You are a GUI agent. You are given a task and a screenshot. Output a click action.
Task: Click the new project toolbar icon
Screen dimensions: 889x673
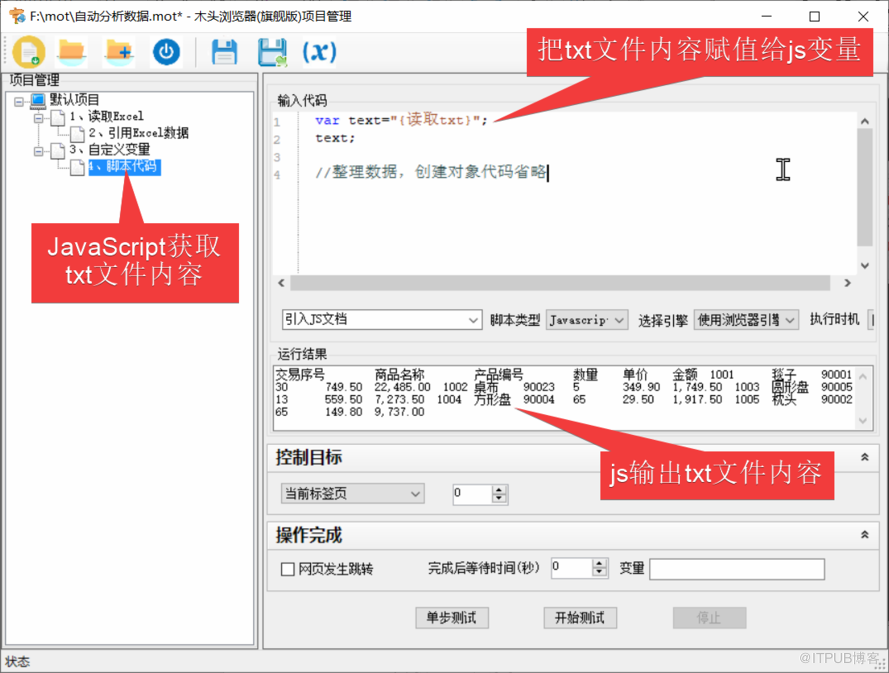coord(29,52)
